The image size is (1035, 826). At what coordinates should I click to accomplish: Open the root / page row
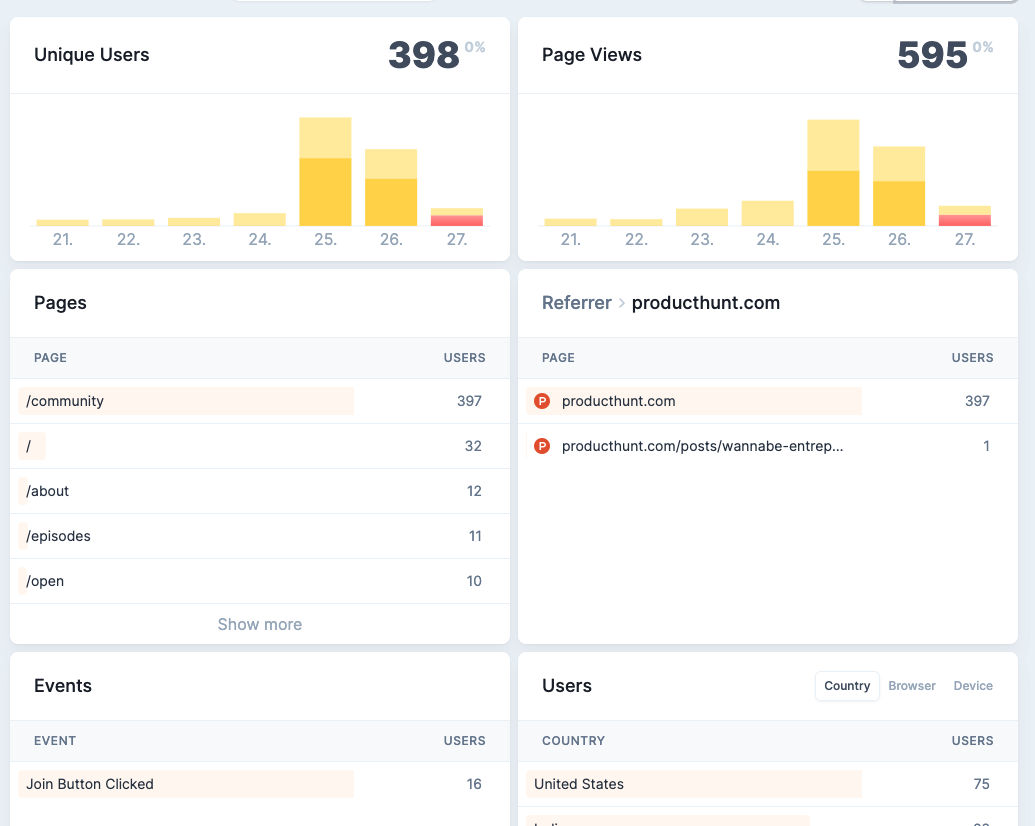29,446
